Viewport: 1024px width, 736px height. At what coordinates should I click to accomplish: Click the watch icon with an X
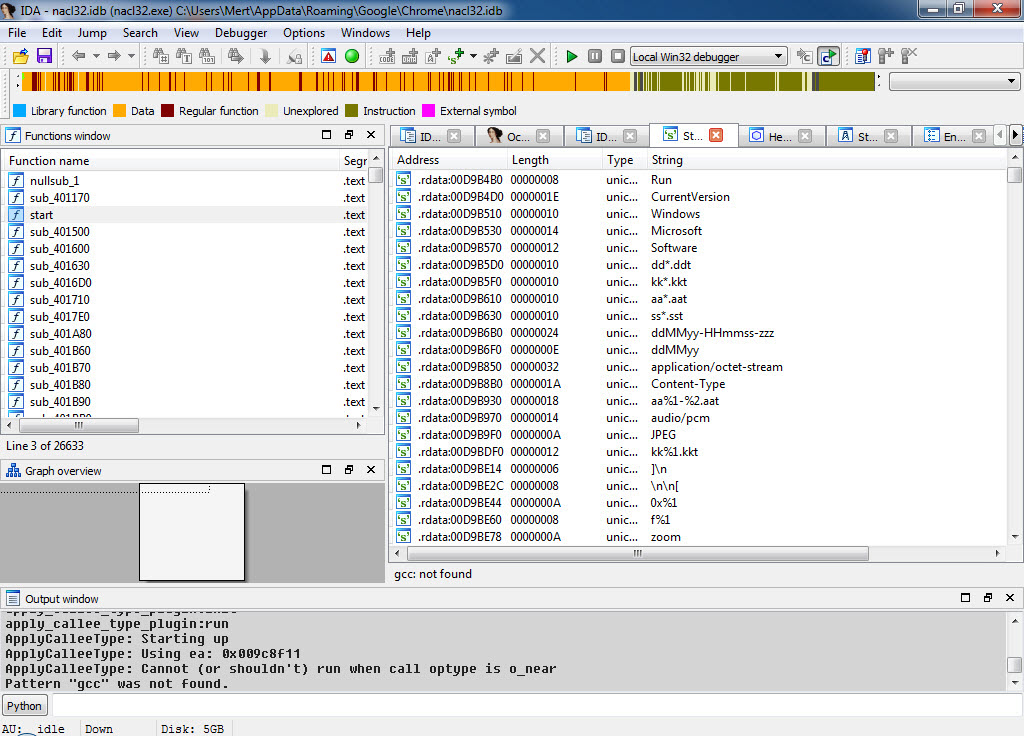(909, 56)
